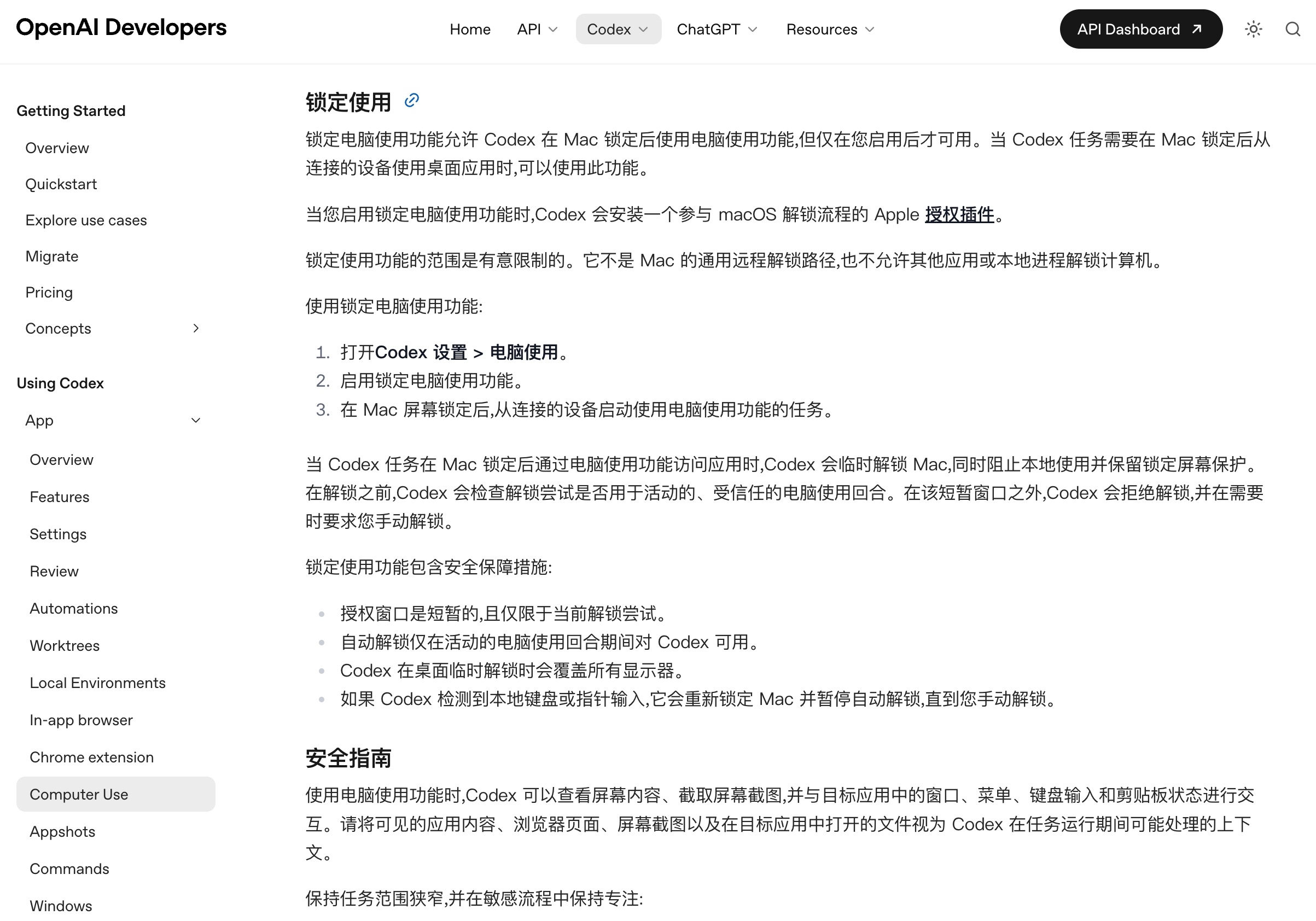The width and height of the screenshot is (1316, 921).
Task: Open the Settings sidebar page
Action: tap(58, 534)
